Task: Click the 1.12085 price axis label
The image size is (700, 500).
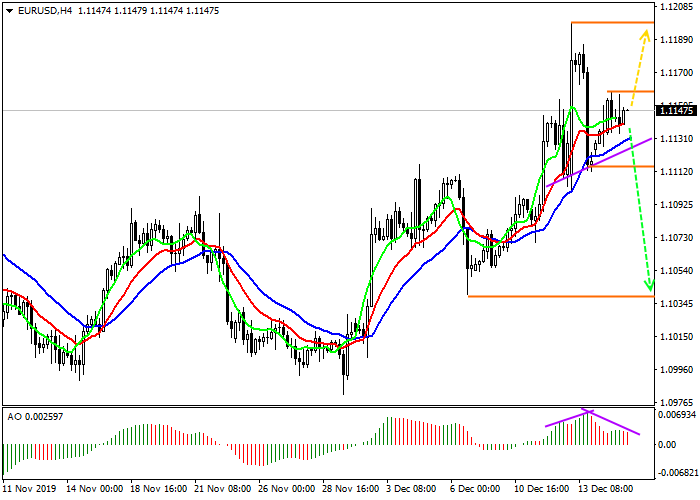Action: pyautogui.click(x=678, y=6)
